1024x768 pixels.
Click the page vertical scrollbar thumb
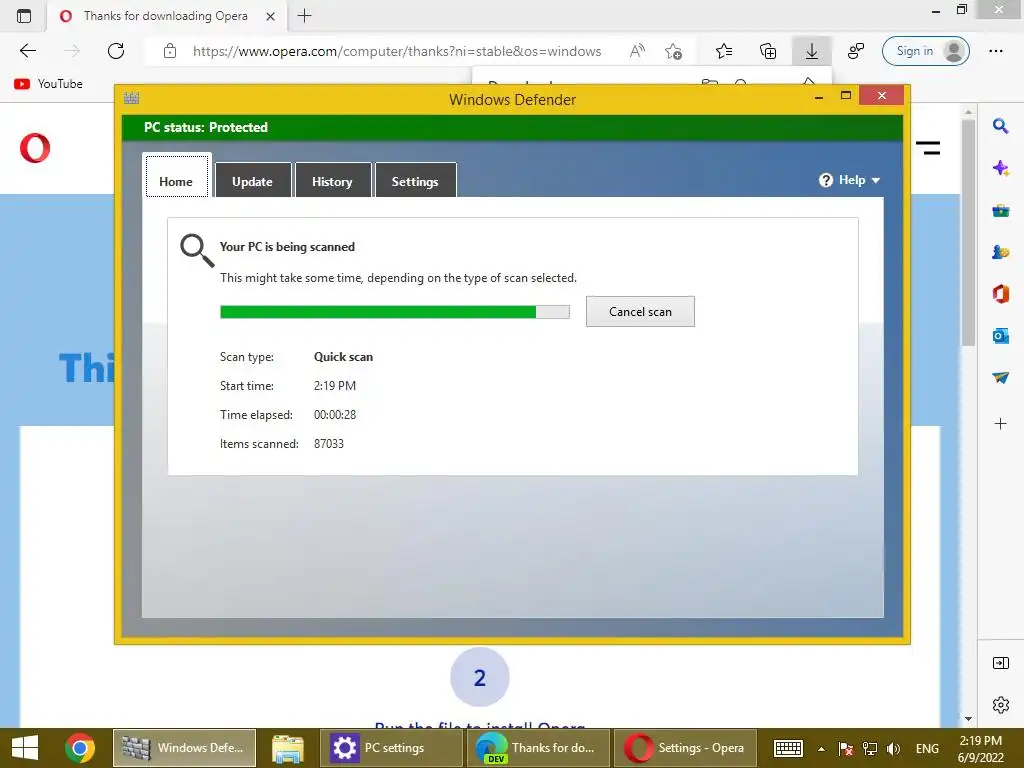968,232
